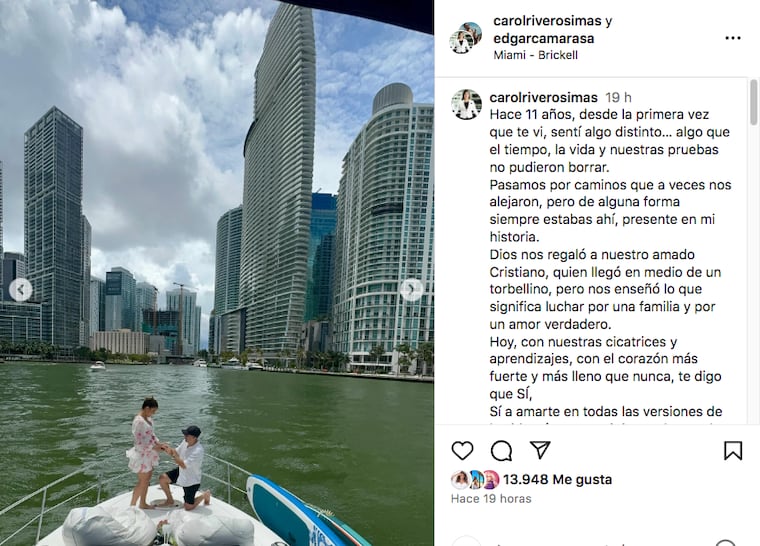Open the Miami - Brickell location link
The width and height of the screenshot is (760, 546).
535,55
